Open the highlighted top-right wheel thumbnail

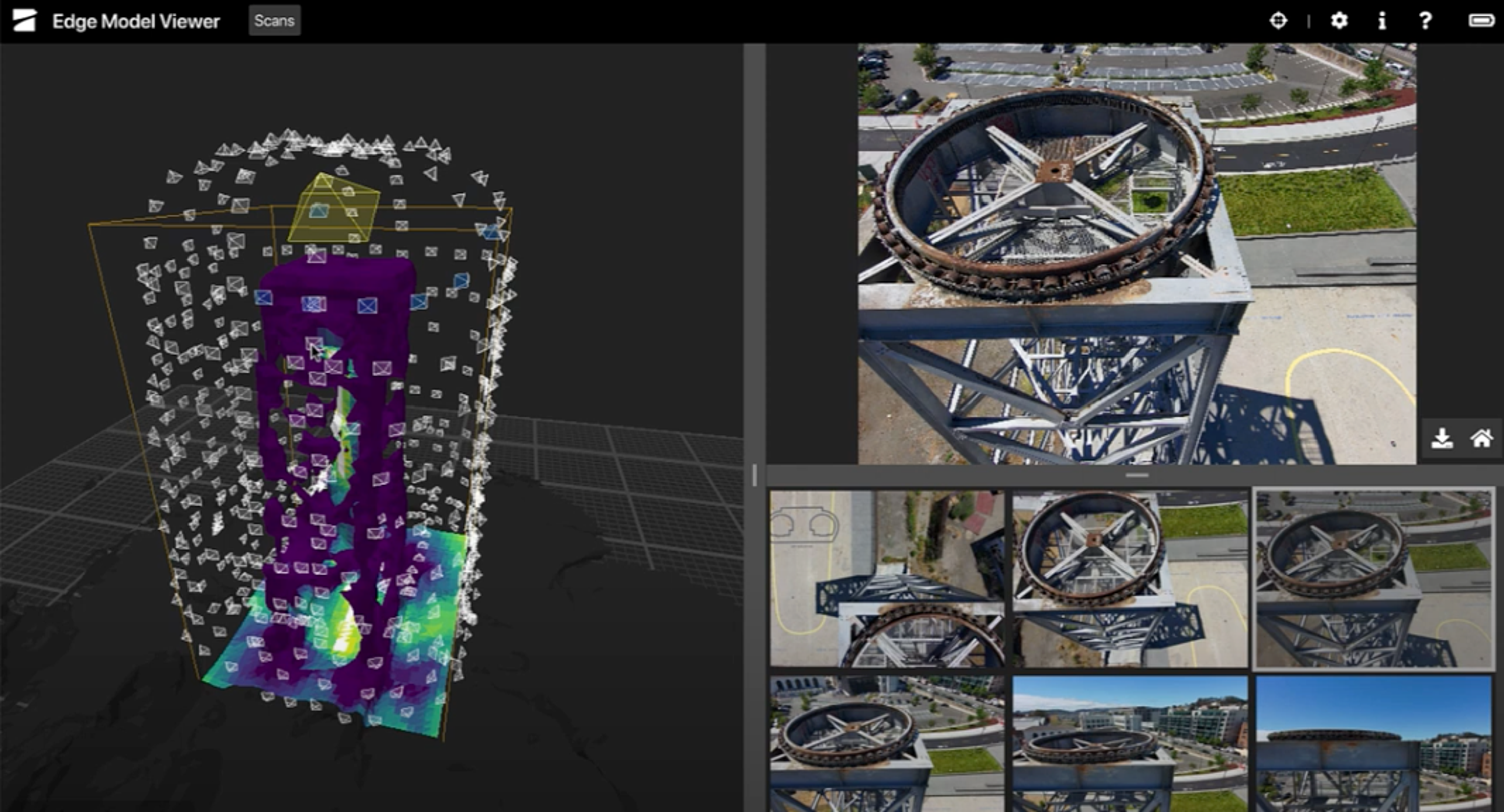(x=1374, y=578)
